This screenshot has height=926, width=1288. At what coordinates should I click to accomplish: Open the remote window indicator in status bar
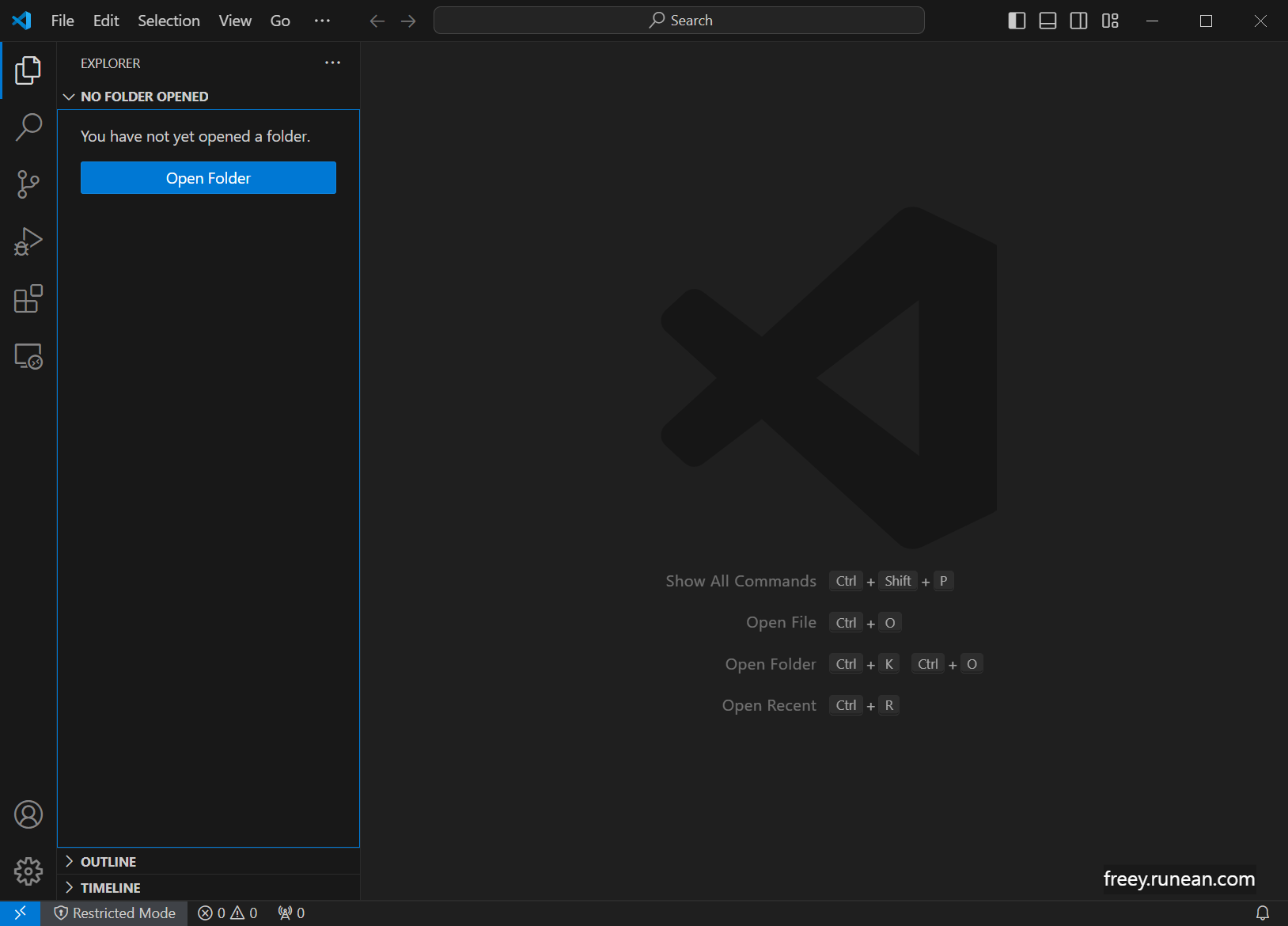(21, 913)
